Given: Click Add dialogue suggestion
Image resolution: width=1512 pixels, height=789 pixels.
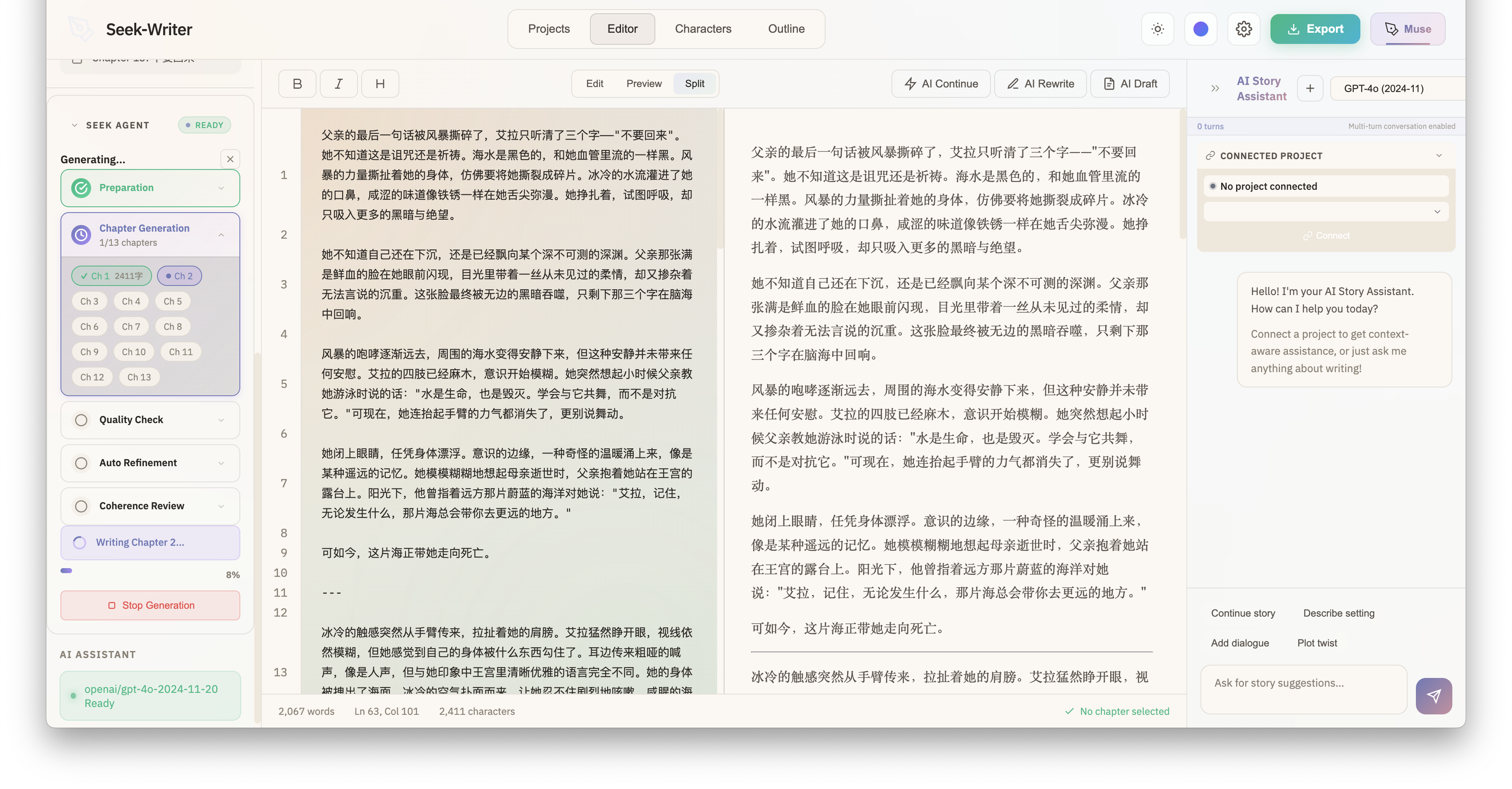Looking at the screenshot, I should (1240, 643).
